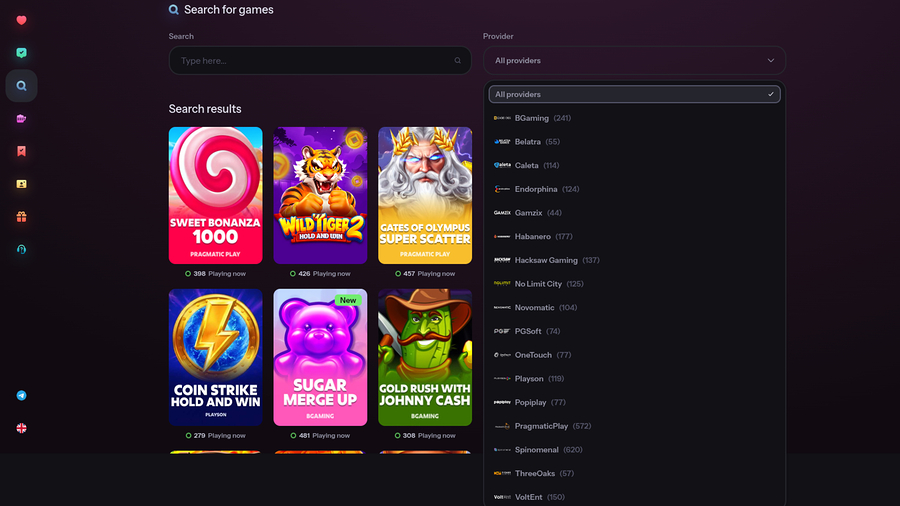Click the PGSoft logo icon
This screenshot has height=506, width=900.
click(x=502, y=331)
